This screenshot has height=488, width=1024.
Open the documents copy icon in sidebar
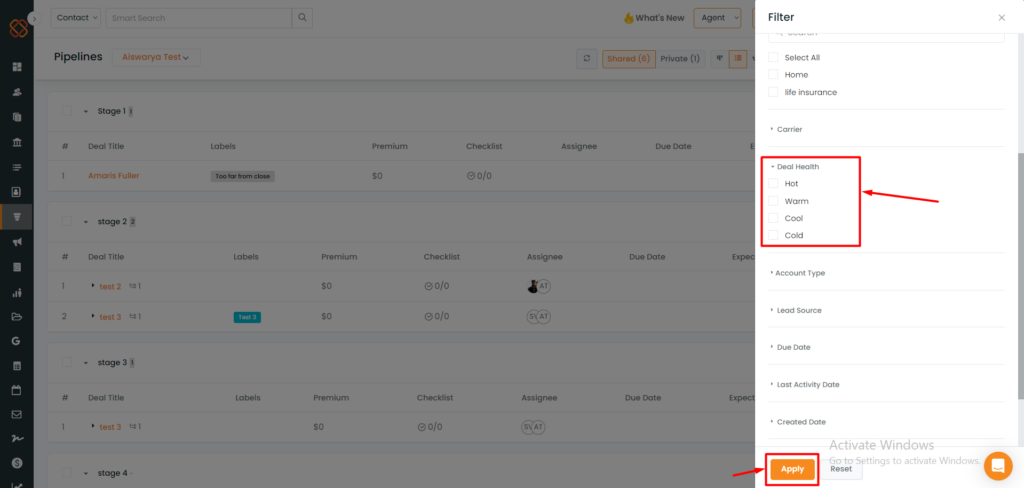17,118
